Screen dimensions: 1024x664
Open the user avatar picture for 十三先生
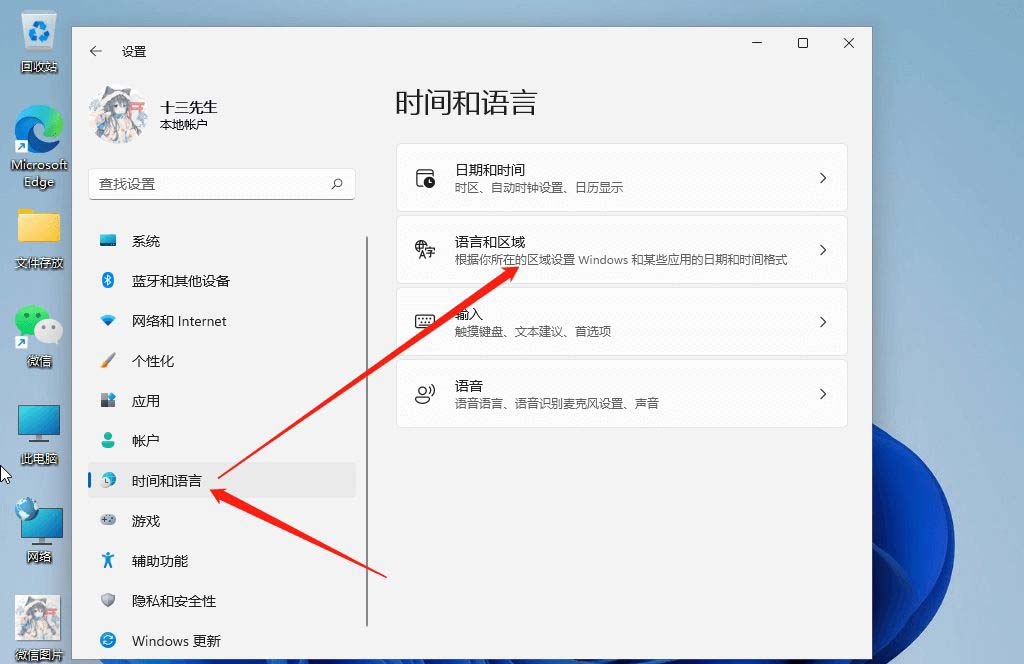point(118,115)
